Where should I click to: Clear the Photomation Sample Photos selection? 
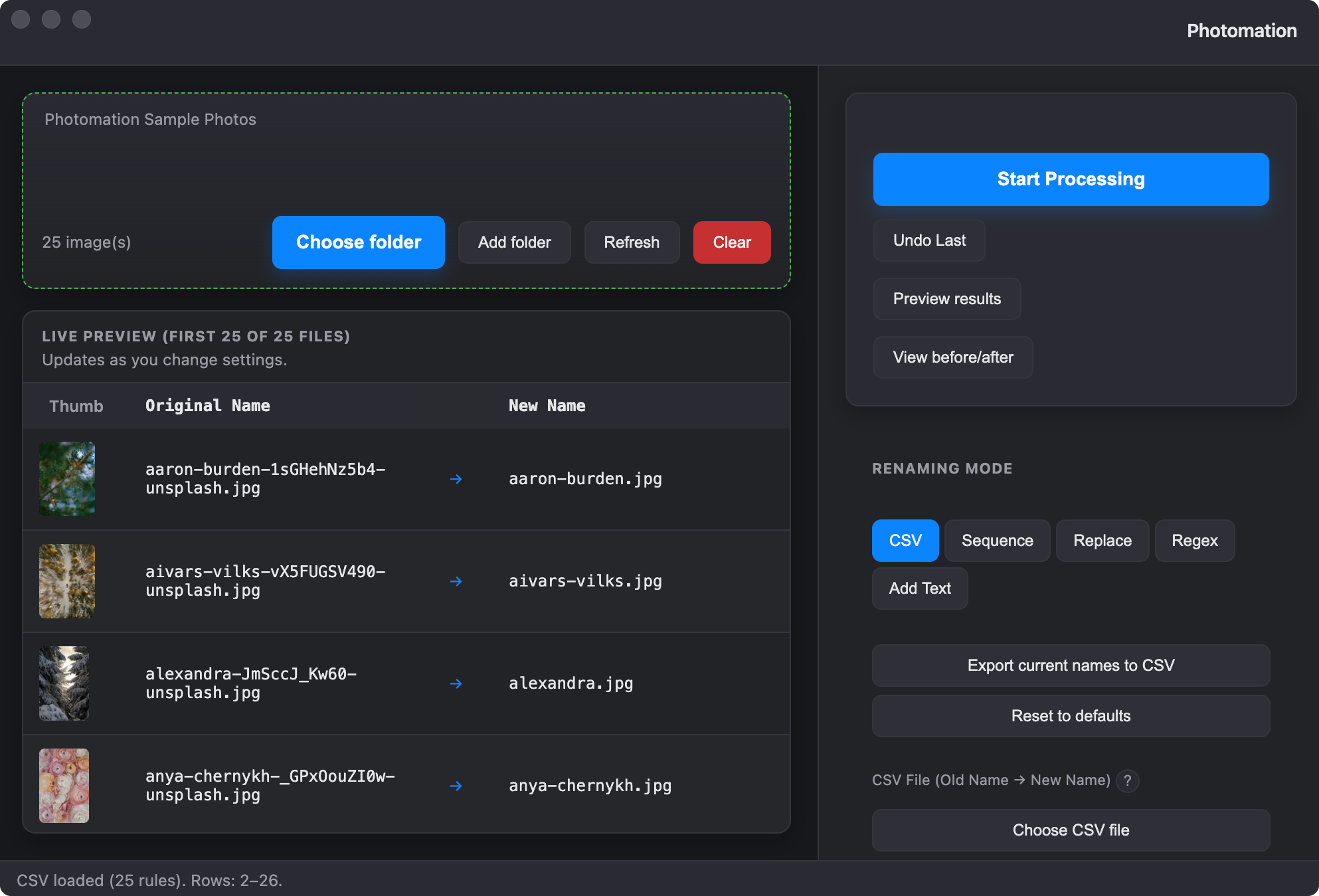pos(731,242)
